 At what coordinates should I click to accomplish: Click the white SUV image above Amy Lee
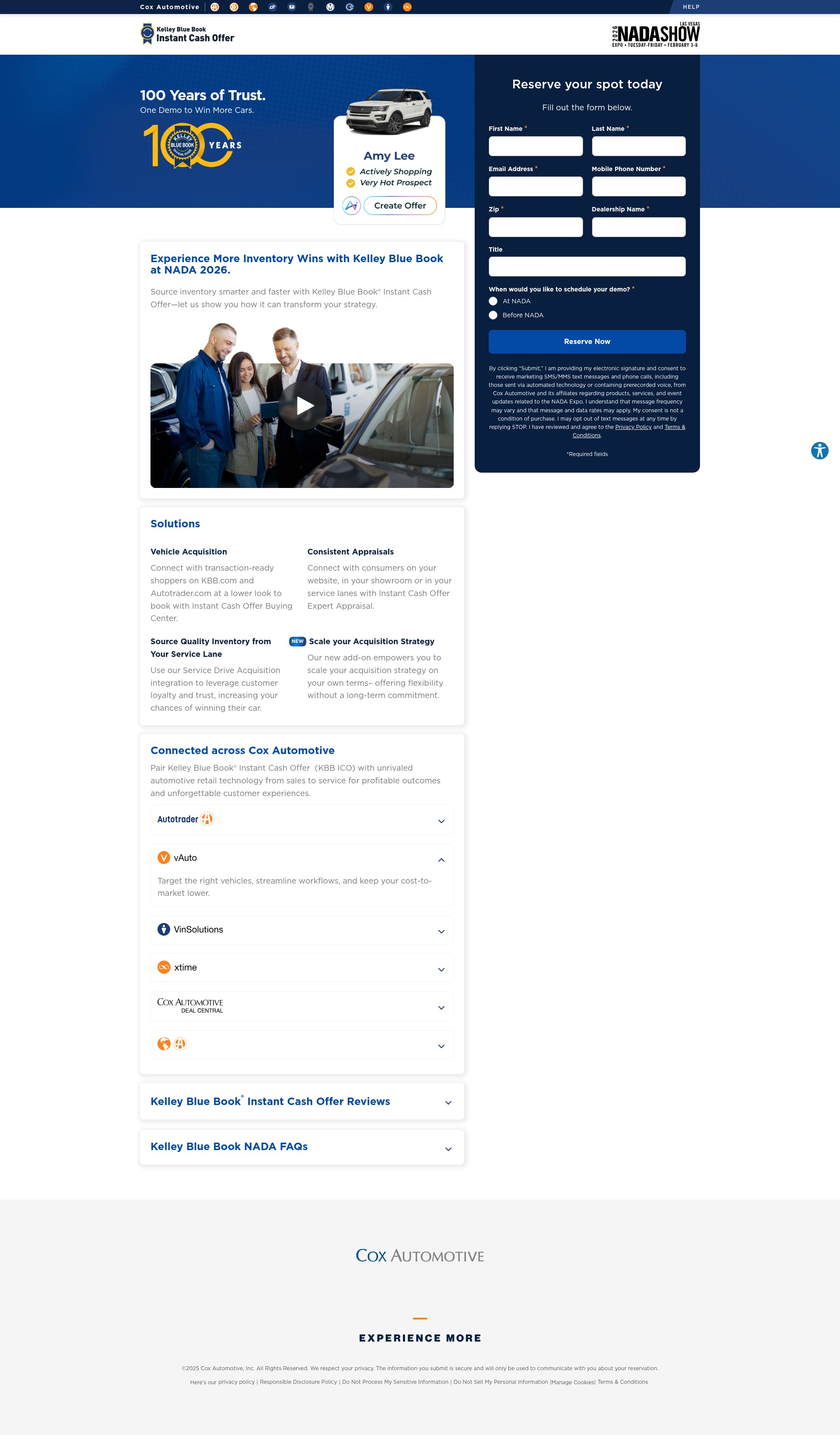(x=389, y=111)
